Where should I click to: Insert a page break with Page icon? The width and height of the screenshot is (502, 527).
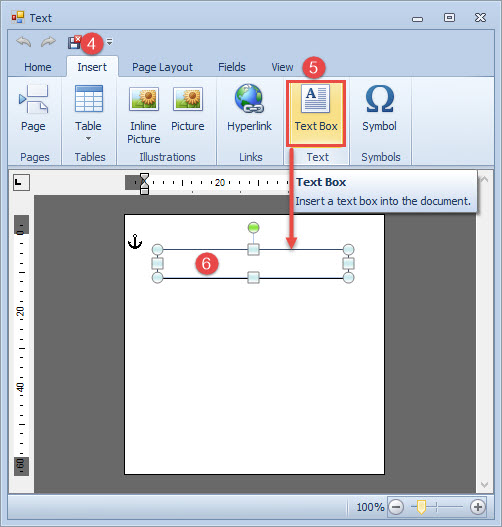pyautogui.click(x=33, y=99)
